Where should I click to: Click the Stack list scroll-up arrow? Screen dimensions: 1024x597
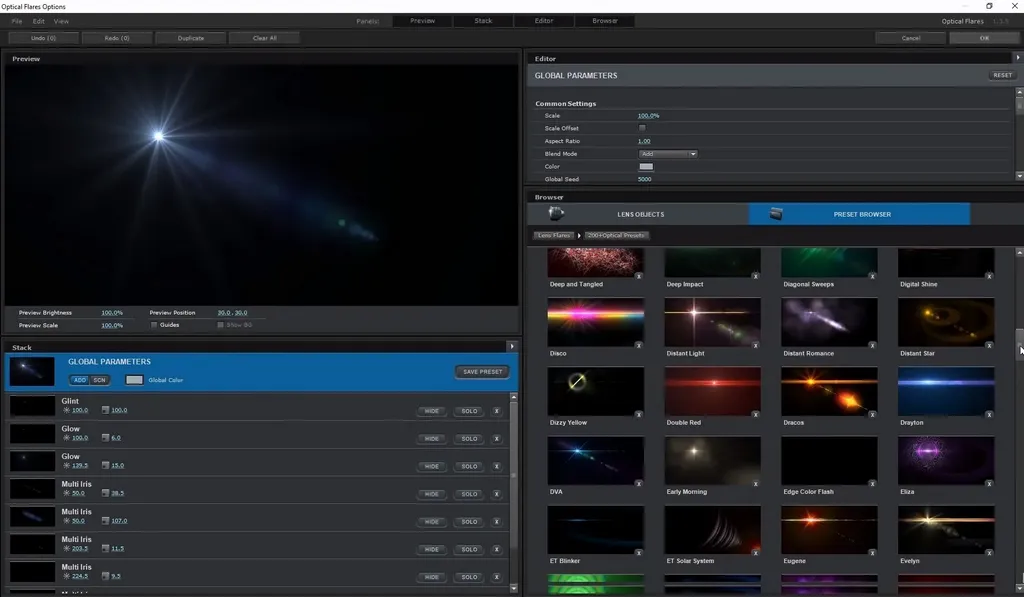514,396
